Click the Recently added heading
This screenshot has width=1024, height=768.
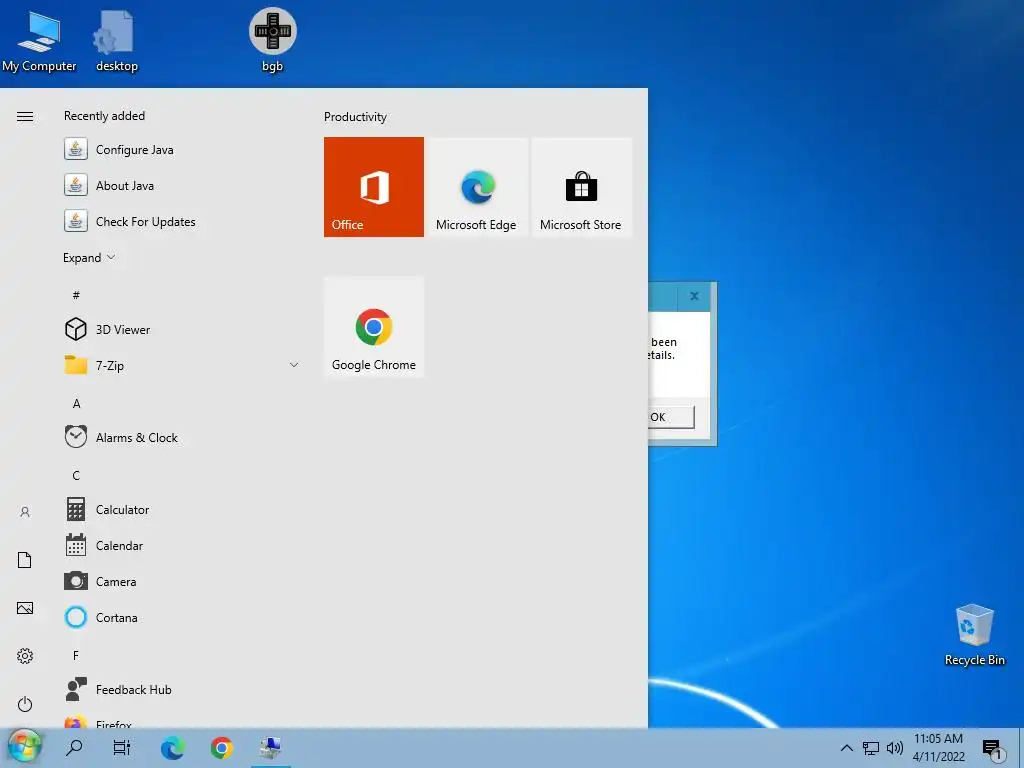click(104, 116)
